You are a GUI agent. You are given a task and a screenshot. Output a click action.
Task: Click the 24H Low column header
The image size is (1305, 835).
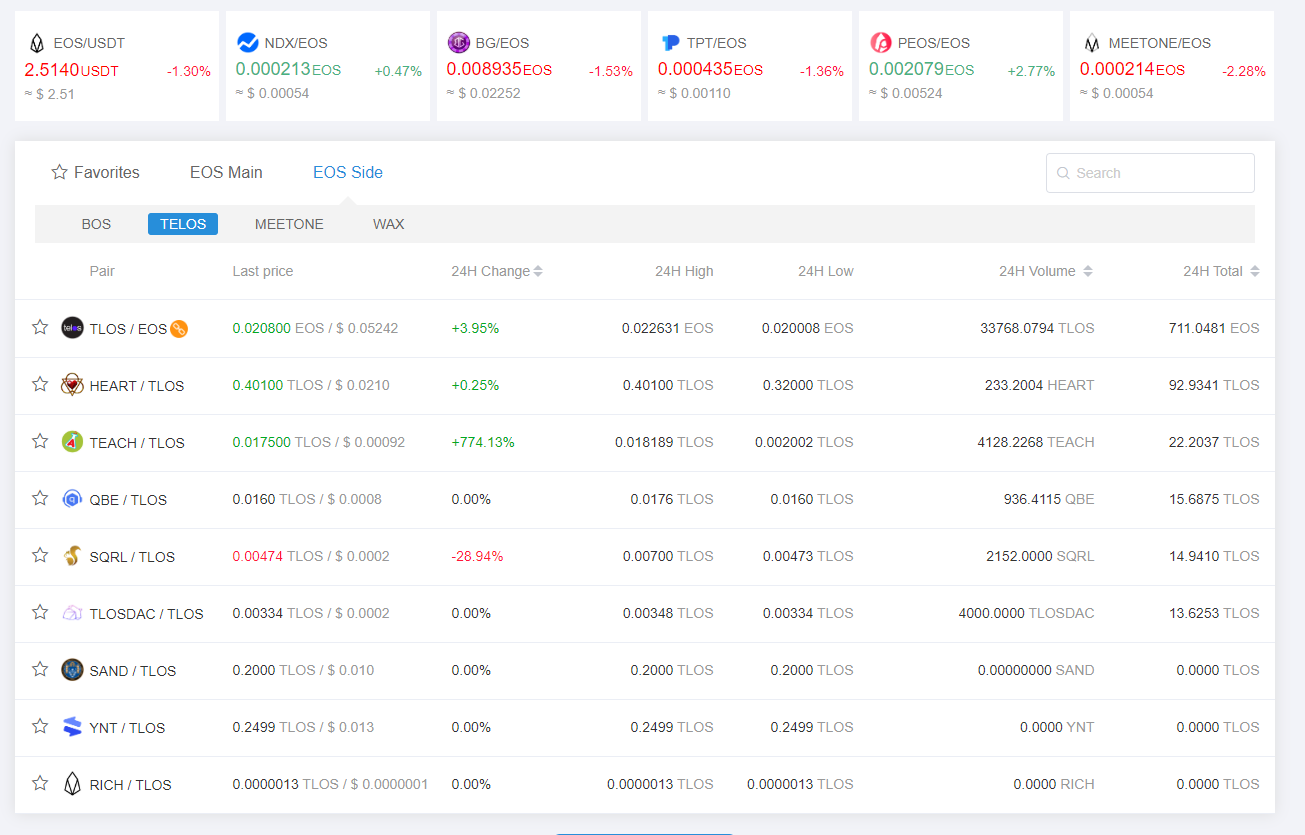click(826, 271)
